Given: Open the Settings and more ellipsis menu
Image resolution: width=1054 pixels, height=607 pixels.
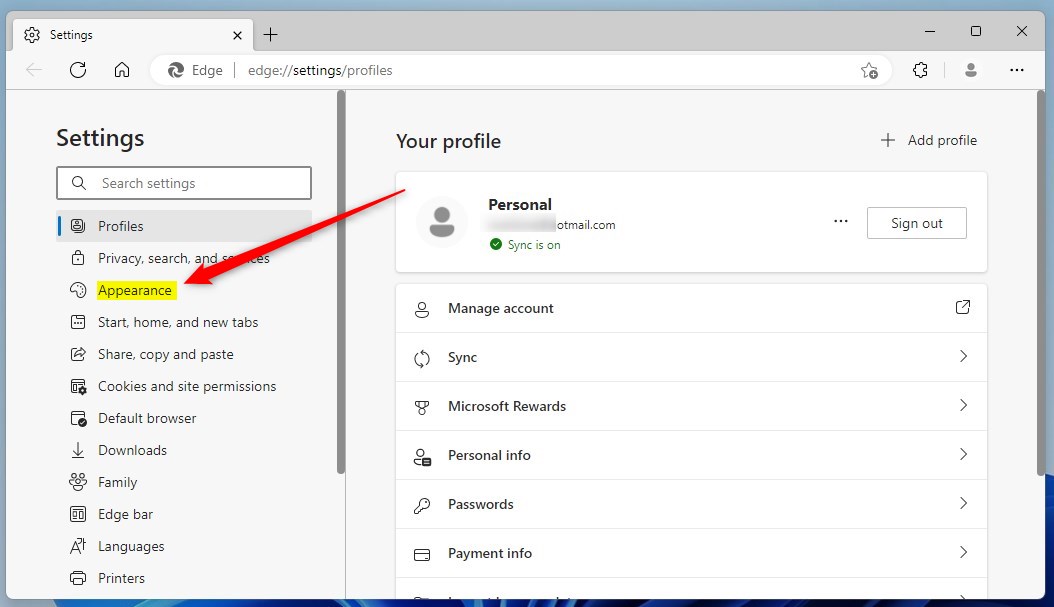Looking at the screenshot, I should 1018,70.
